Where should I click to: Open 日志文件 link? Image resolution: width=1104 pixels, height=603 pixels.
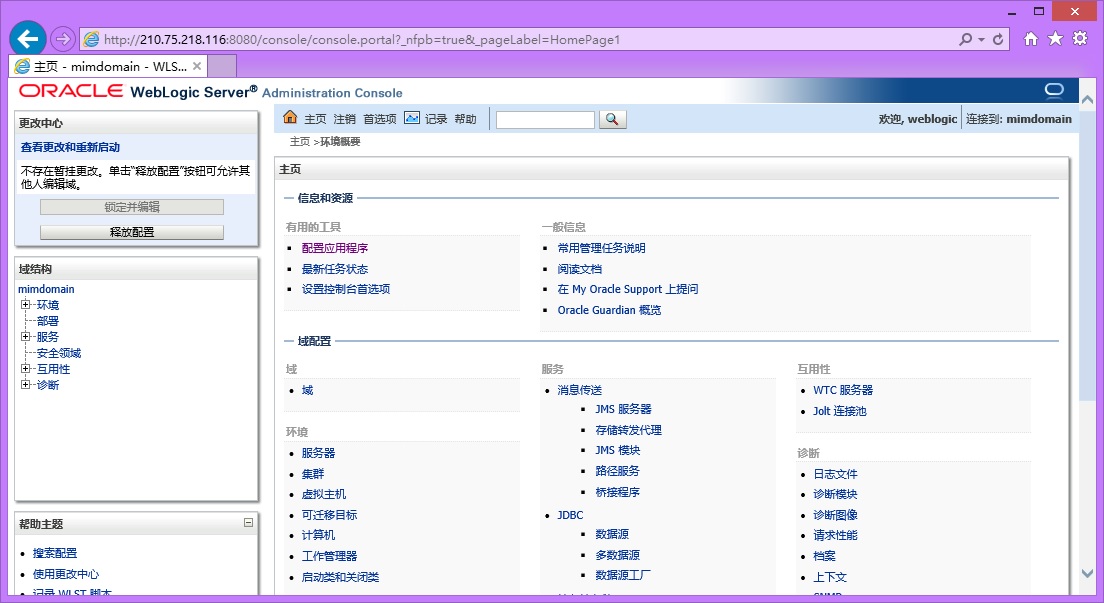pos(835,474)
